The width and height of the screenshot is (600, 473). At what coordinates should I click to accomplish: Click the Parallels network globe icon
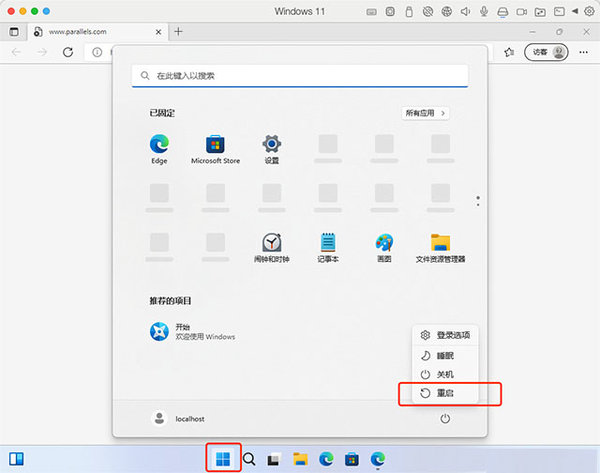coord(447,12)
